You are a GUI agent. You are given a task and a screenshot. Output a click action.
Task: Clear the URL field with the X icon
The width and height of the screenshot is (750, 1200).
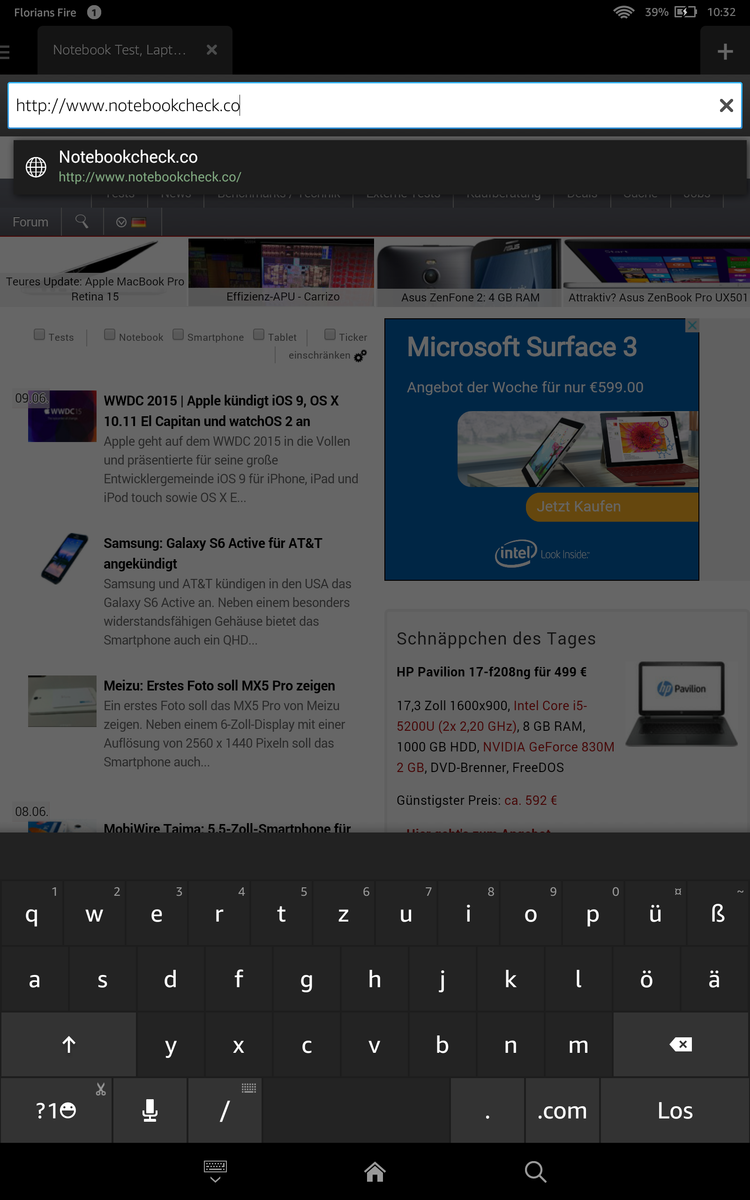(x=726, y=106)
